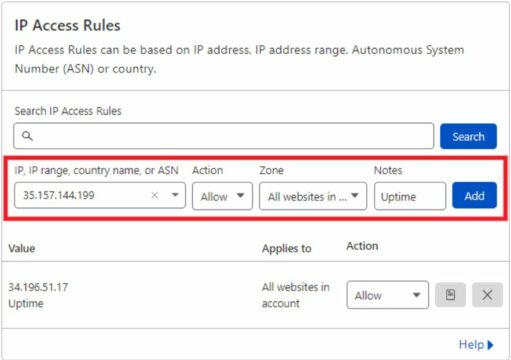Viewport: 511px width, 360px height.
Task: Click the 'Search IP Access Rules' label
Action: (68, 111)
